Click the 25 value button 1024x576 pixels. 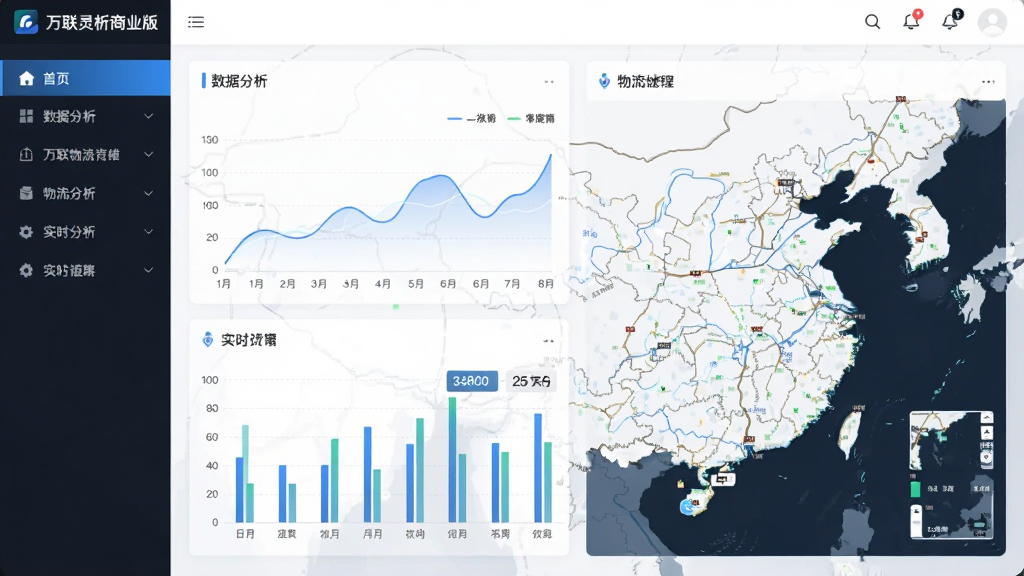tap(531, 381)
